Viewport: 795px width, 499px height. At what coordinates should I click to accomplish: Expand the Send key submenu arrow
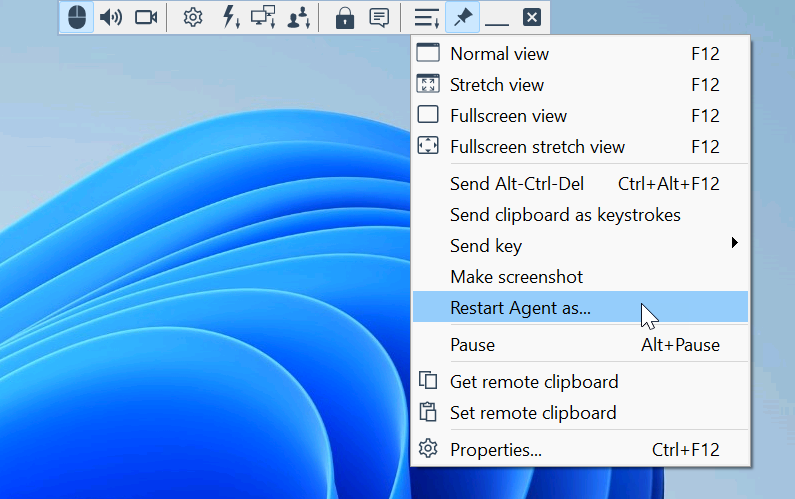735,243
